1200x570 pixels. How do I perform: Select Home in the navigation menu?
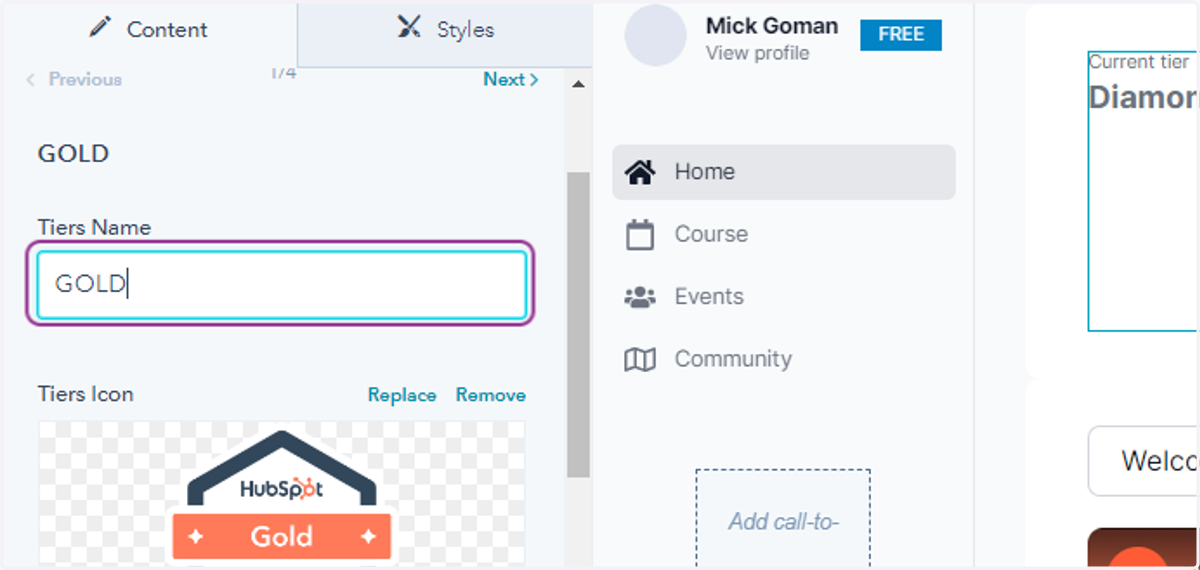[x=784, y=172]
